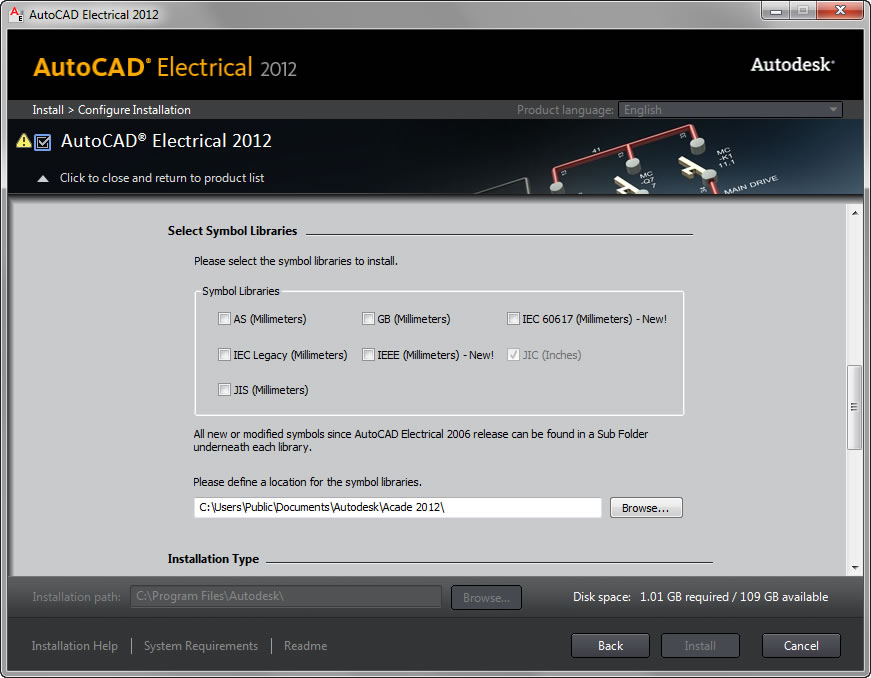Click the 'Installation Type' heading text
The image size is (871, 678).
[213, 559]
